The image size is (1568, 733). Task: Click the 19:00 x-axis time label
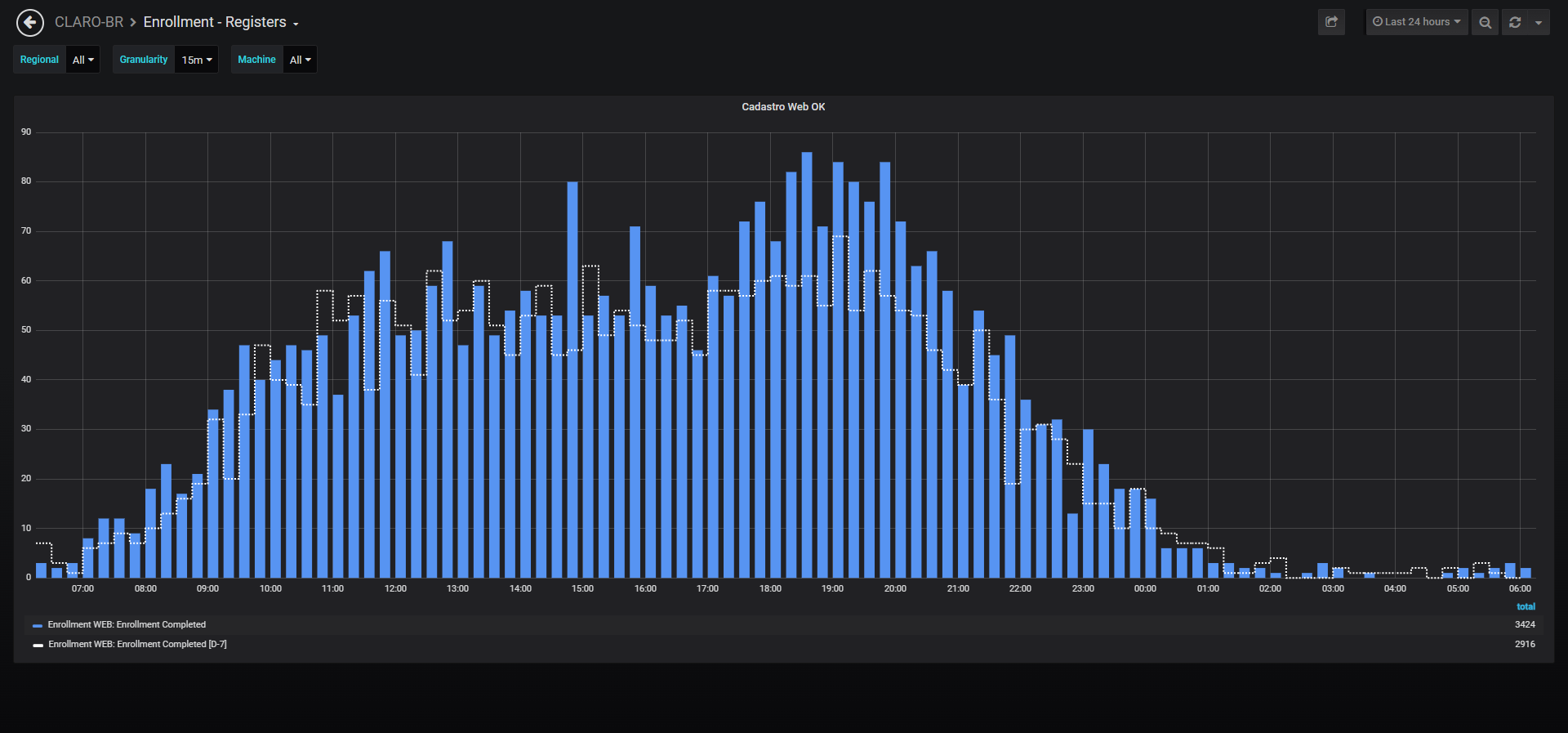click(832, 588)
